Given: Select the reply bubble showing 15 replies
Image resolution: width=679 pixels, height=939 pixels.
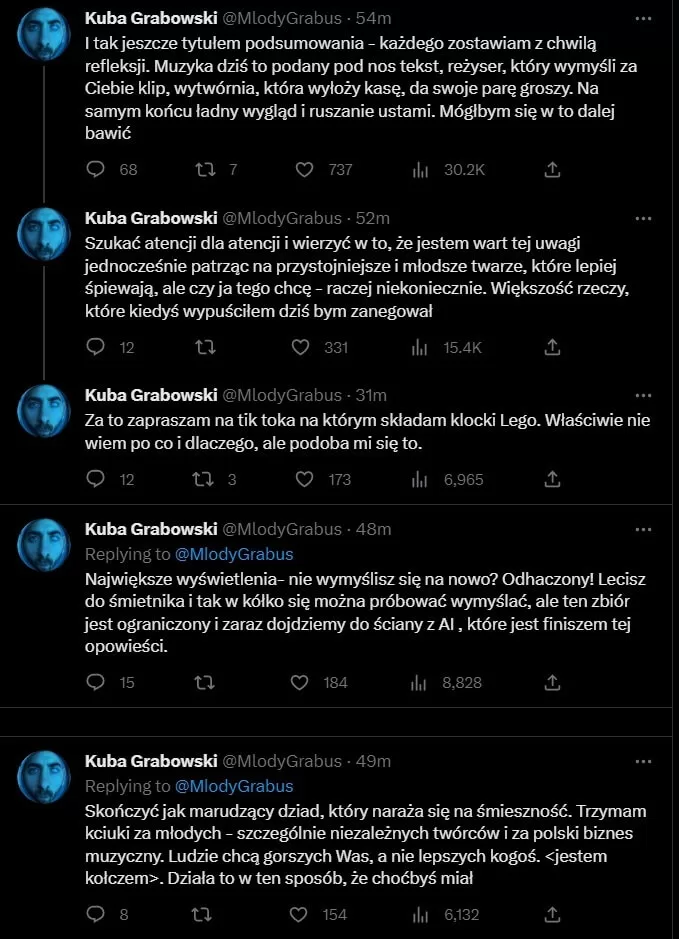Looking at the screenshot, I should [x=95, y=682].
